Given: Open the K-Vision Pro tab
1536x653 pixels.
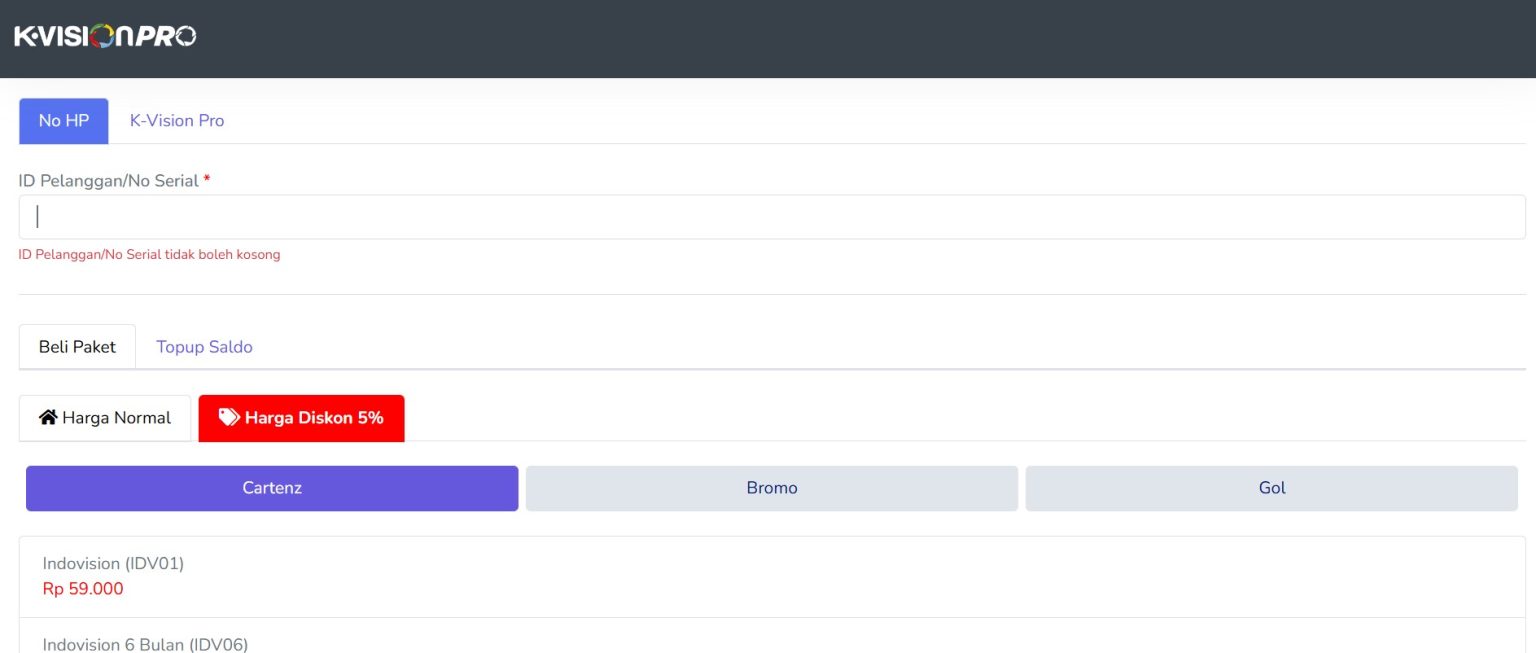Looking at the screenshot, I should 177,121.
